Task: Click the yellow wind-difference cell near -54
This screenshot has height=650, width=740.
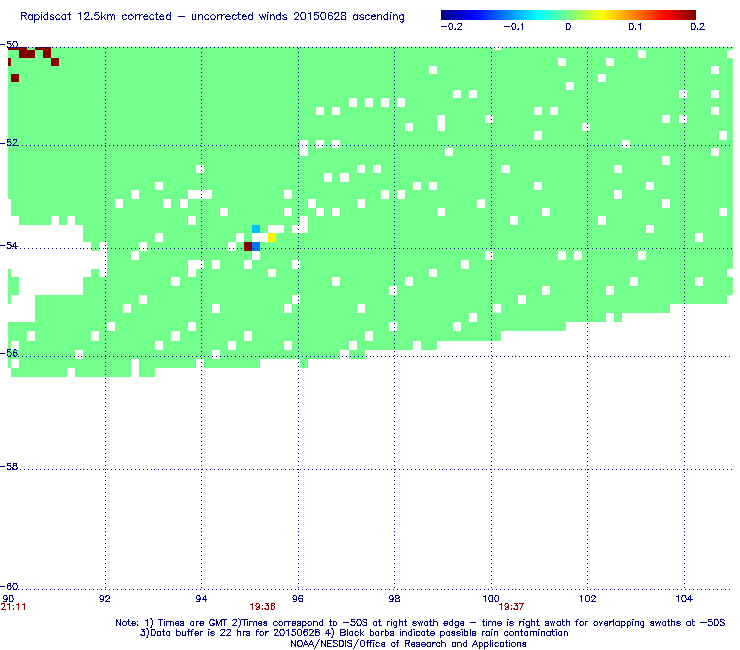Action: coord(272,237)
